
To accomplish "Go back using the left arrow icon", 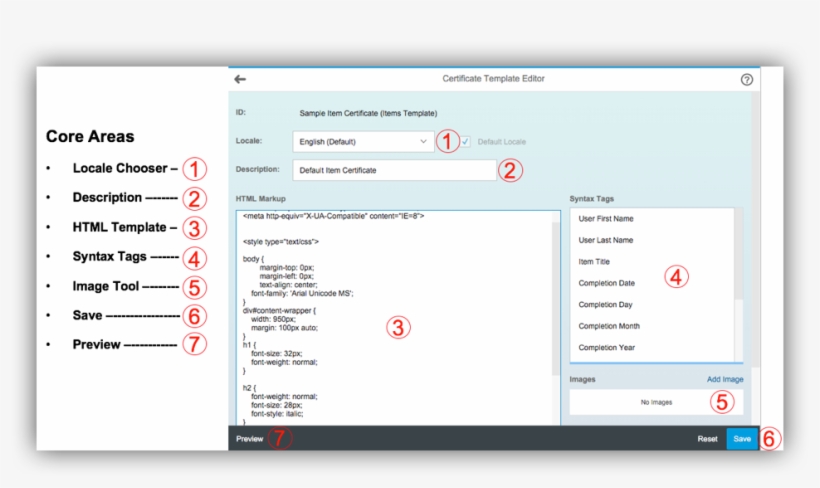I will point(240,79).
